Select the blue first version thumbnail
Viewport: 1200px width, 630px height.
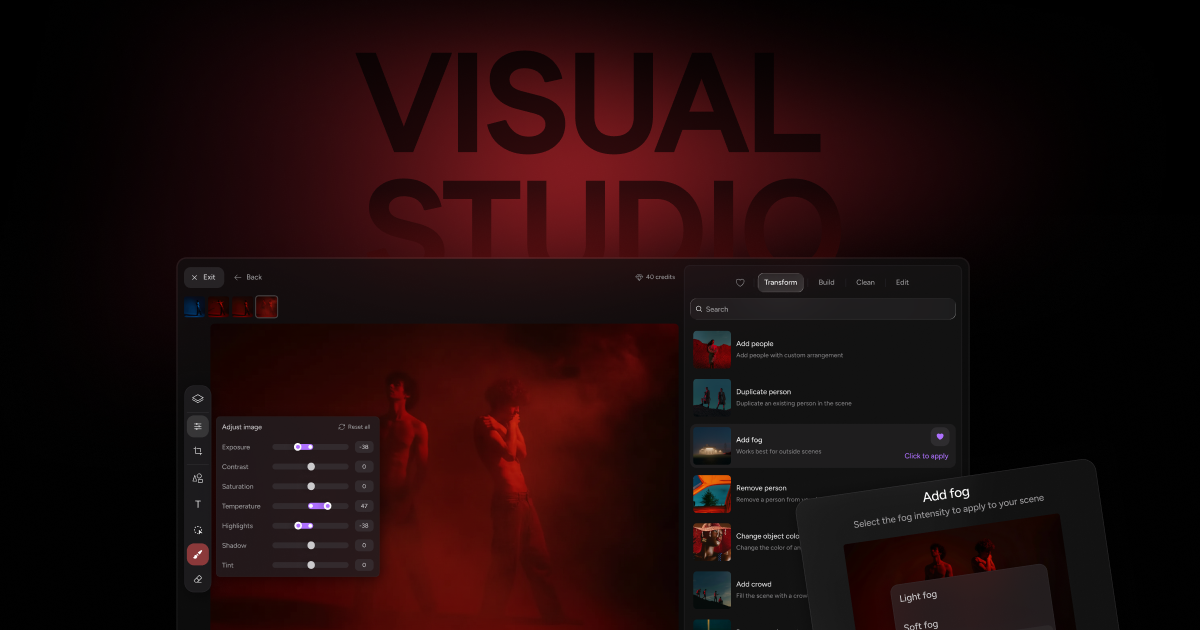[196, 307]
